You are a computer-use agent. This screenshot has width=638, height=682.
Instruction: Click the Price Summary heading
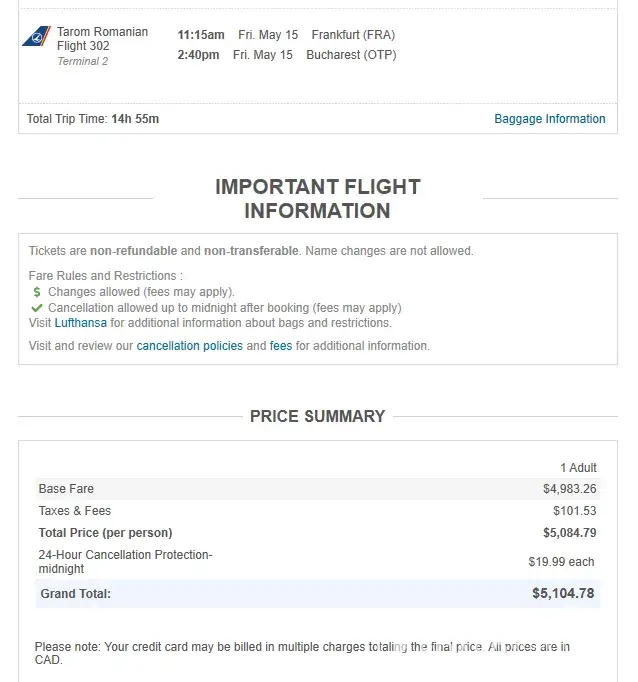pyautogui.click(x=317, y=417)
